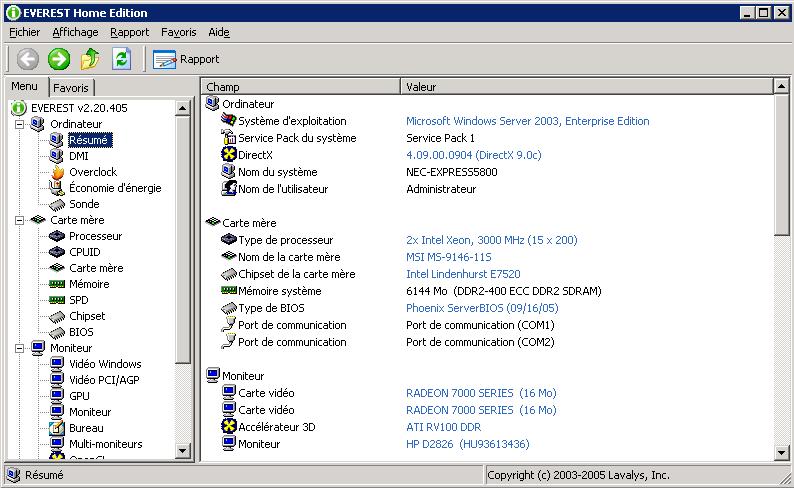Collapse the Carte mère tree node
Image resolution: width=794 pixels, height=488 pixels.
[19, 220]
